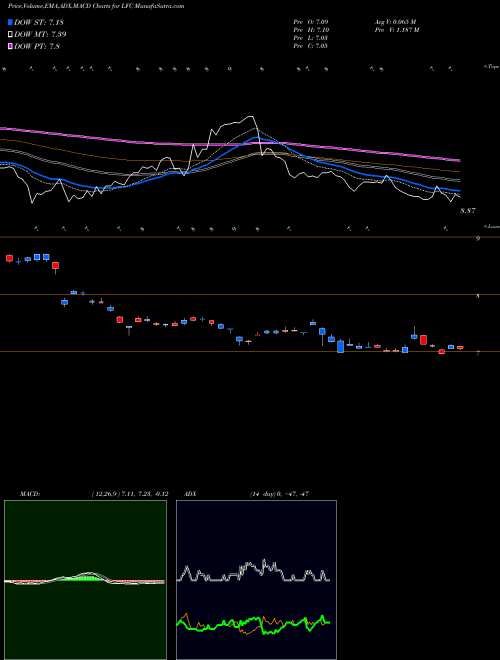500x660 pixels.
Task: Select the 'DOW ST: 7.18' legend text
Action: tap(39, 22)
